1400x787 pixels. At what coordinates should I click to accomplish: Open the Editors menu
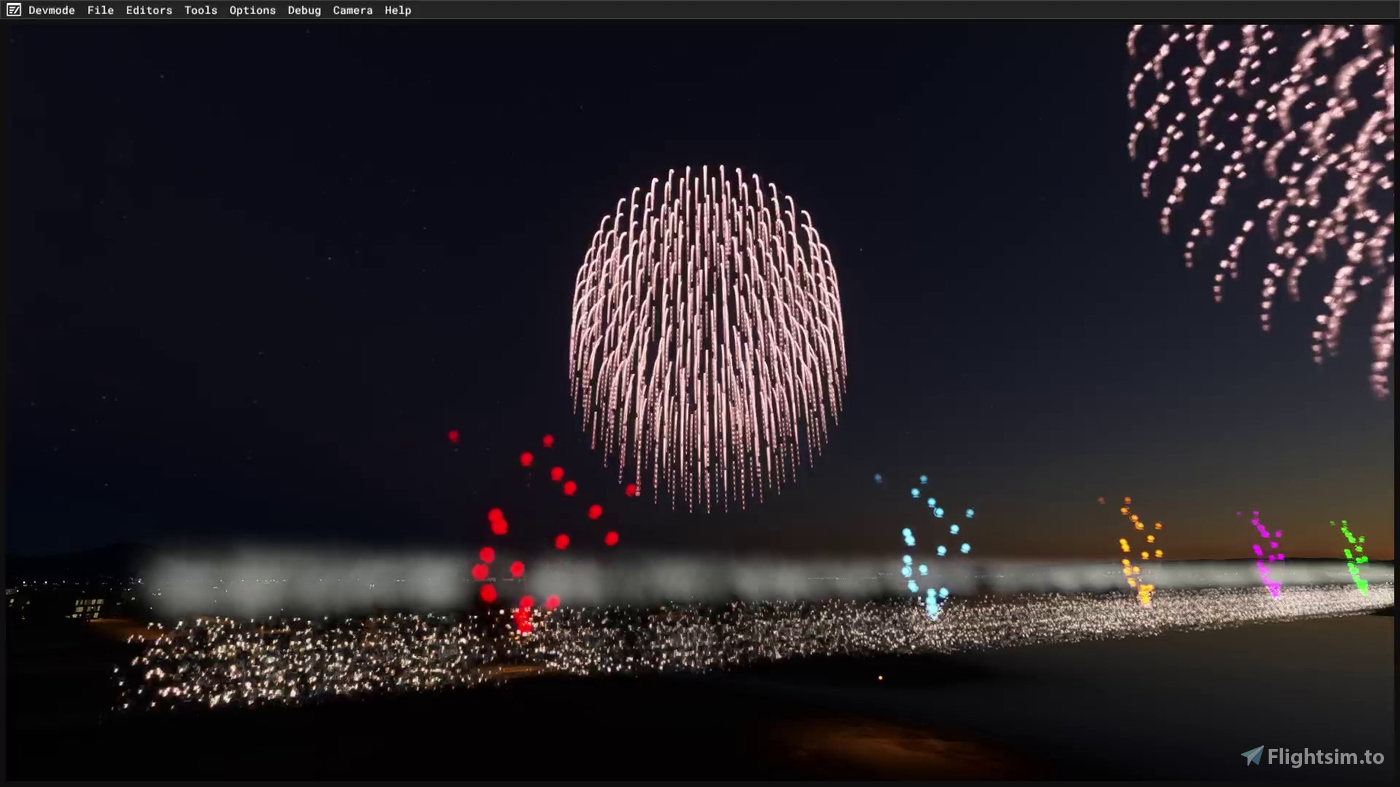click(x=149, y=10)
